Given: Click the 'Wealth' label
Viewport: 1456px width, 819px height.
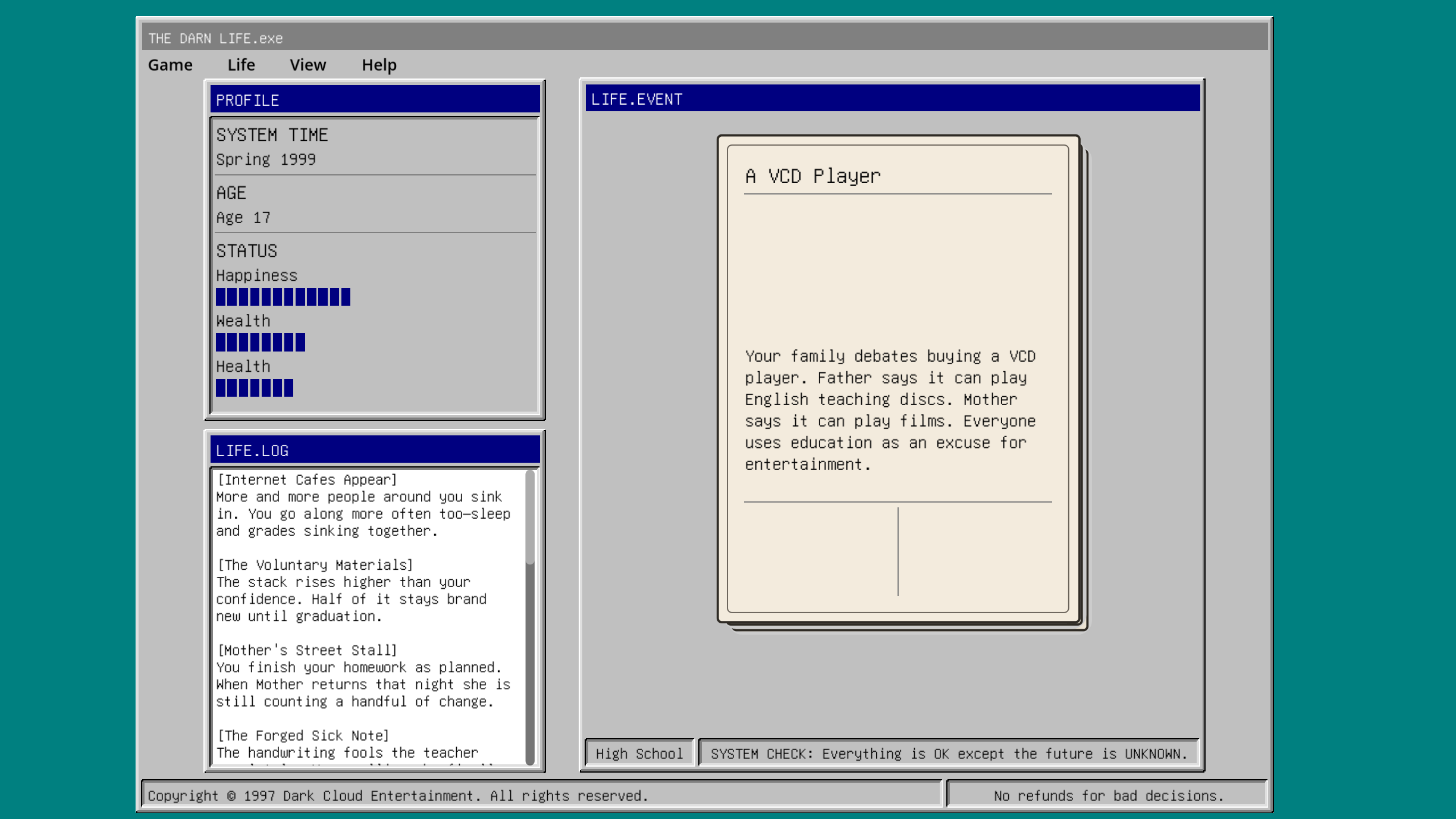Looking at the screenshot, I should 243,321.
